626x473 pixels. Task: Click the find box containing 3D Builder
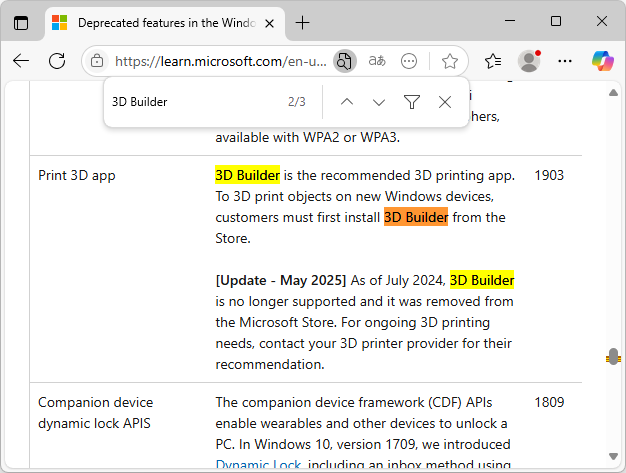point(196,102)
